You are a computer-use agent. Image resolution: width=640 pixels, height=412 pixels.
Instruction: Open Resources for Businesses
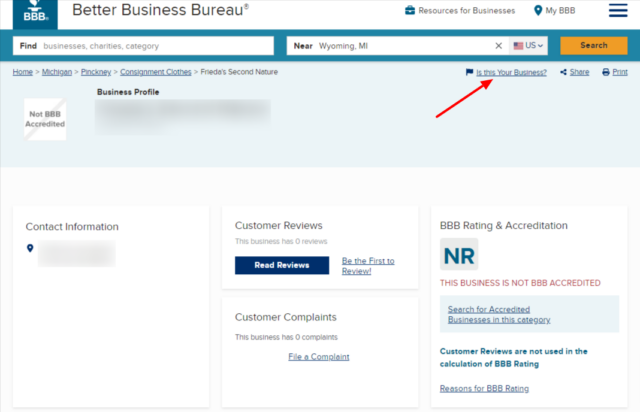pos(460,11)
